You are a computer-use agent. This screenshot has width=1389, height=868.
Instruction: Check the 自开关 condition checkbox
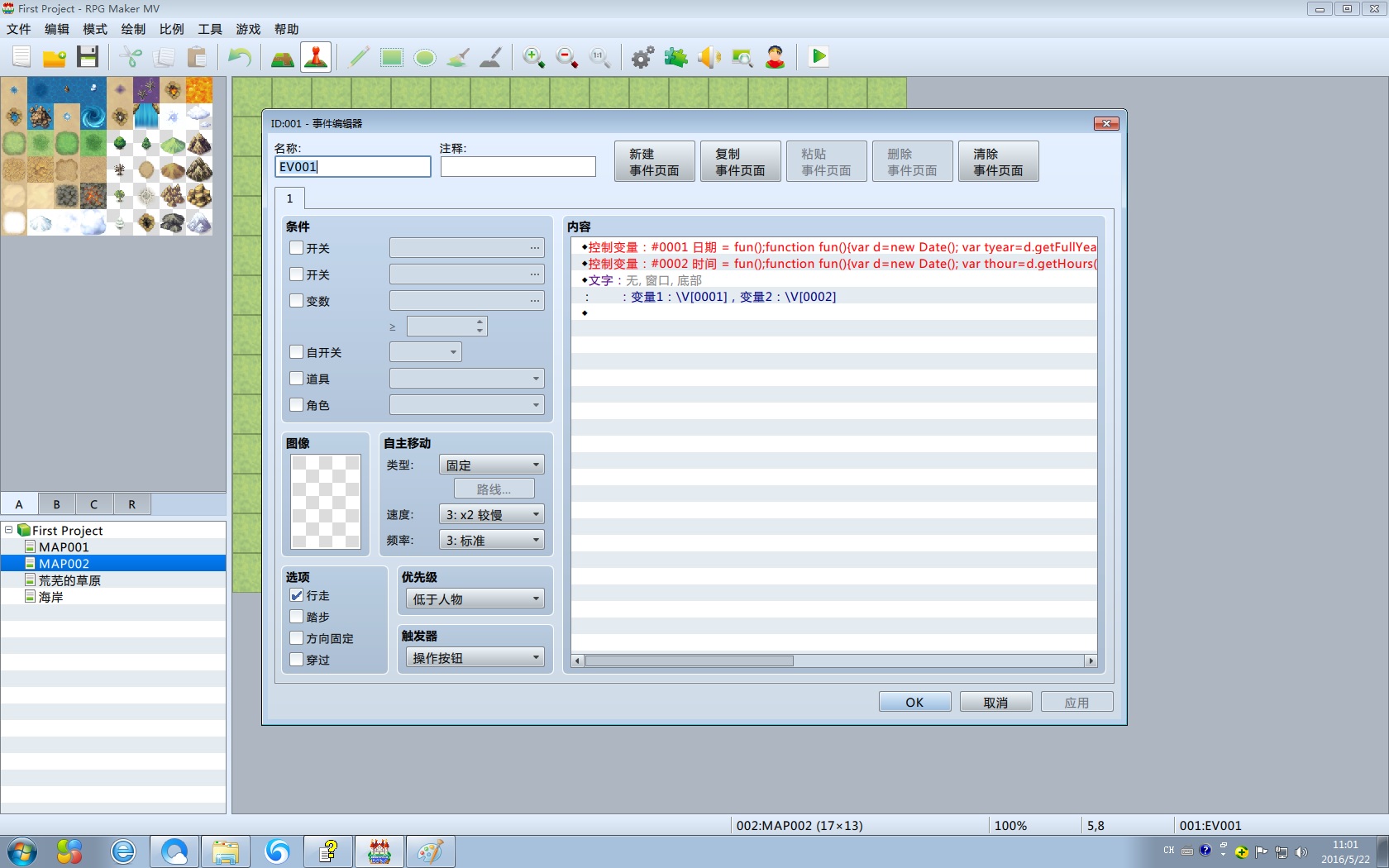click(297, 352)
